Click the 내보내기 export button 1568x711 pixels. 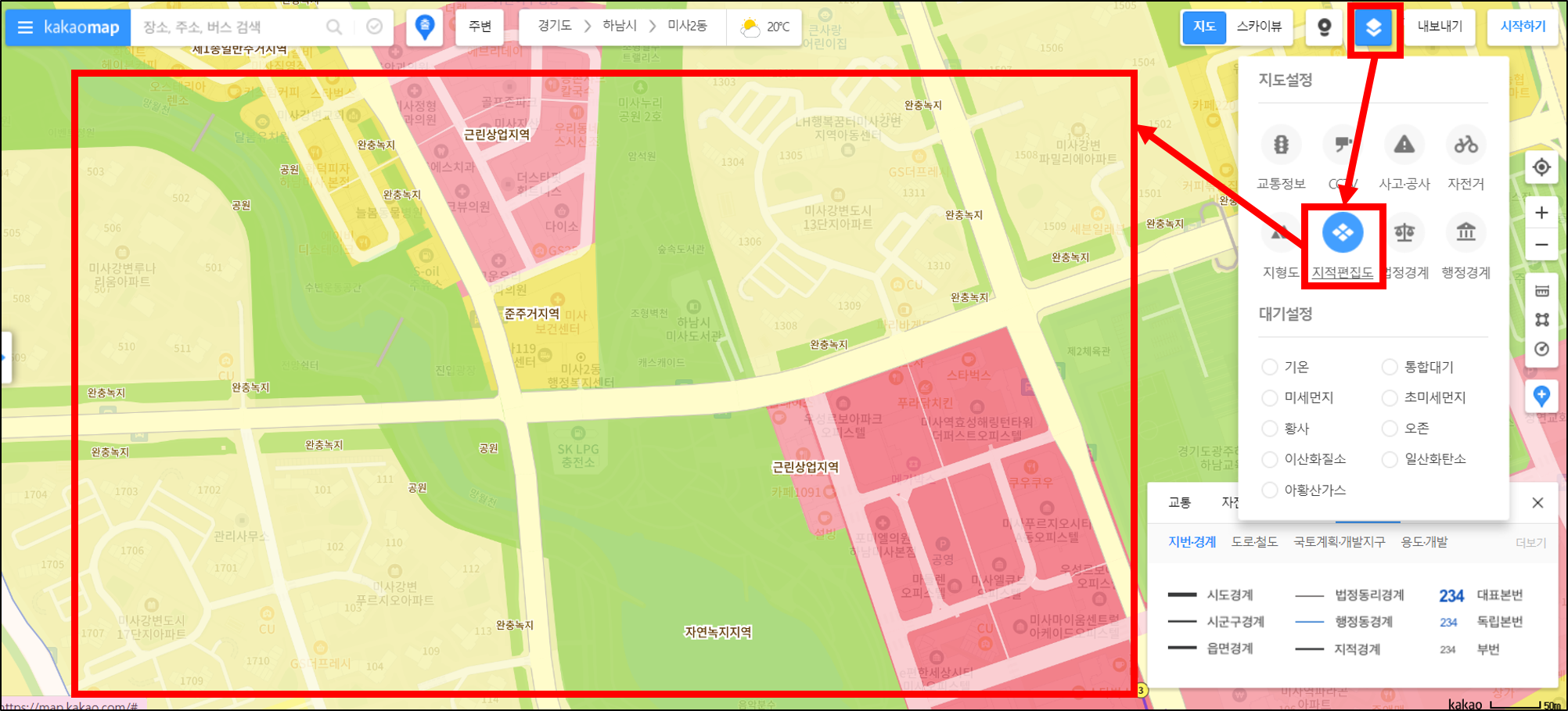coord(1440,27)
